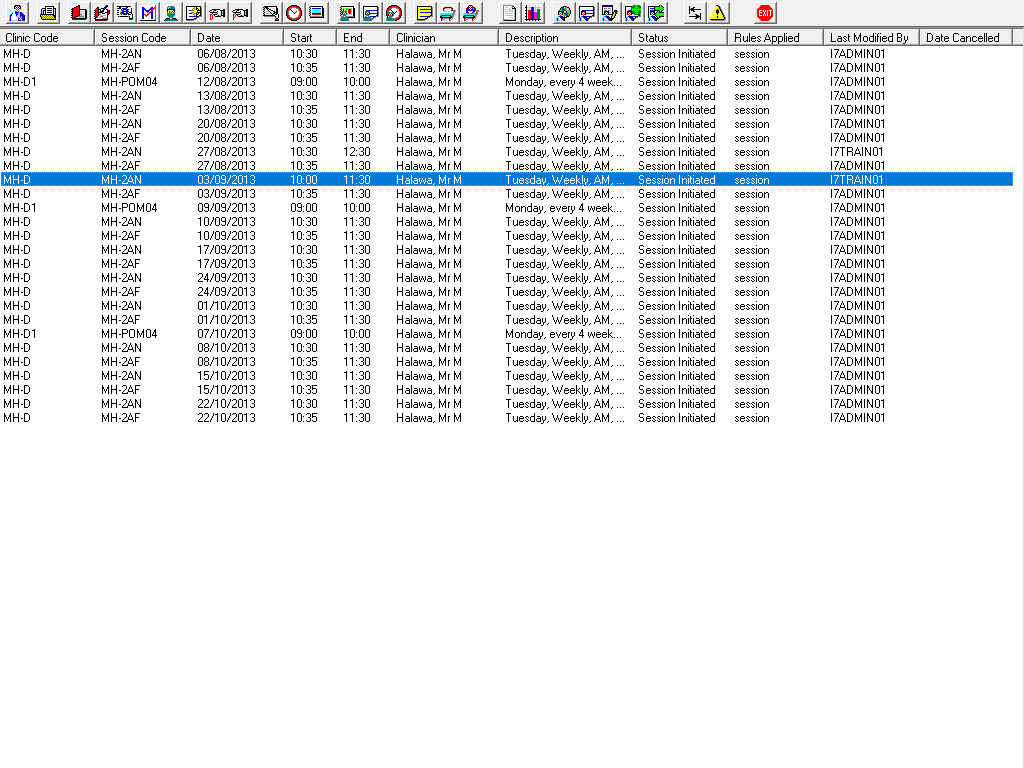The height and width of the screenshot is (768, 1024).
Task: Click the blue M letter toolbar icon
Action: 148,12
